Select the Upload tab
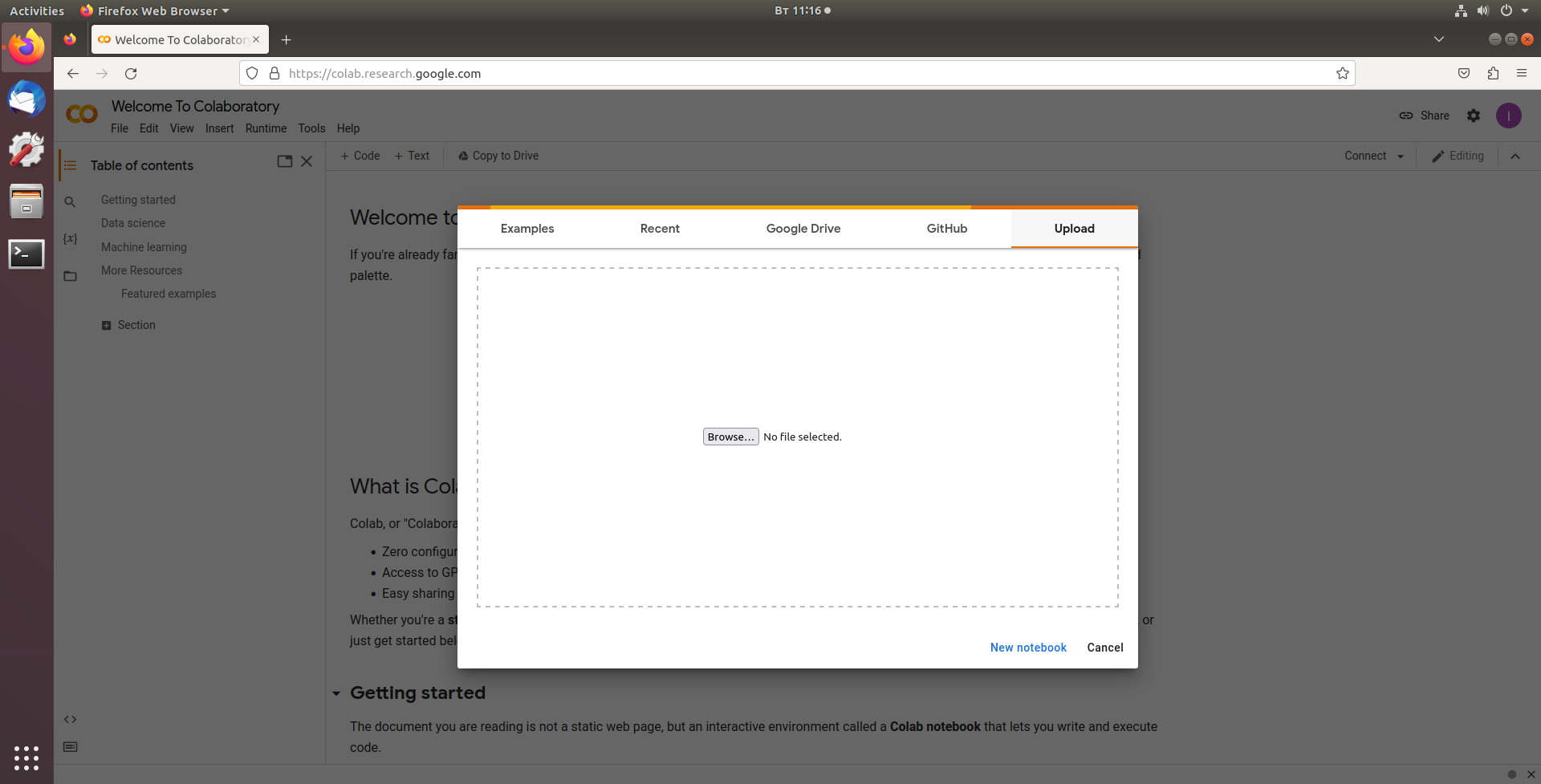The height and width of the screenshot is (784, 1541). pyautogui.click(x=1075, y=229)
